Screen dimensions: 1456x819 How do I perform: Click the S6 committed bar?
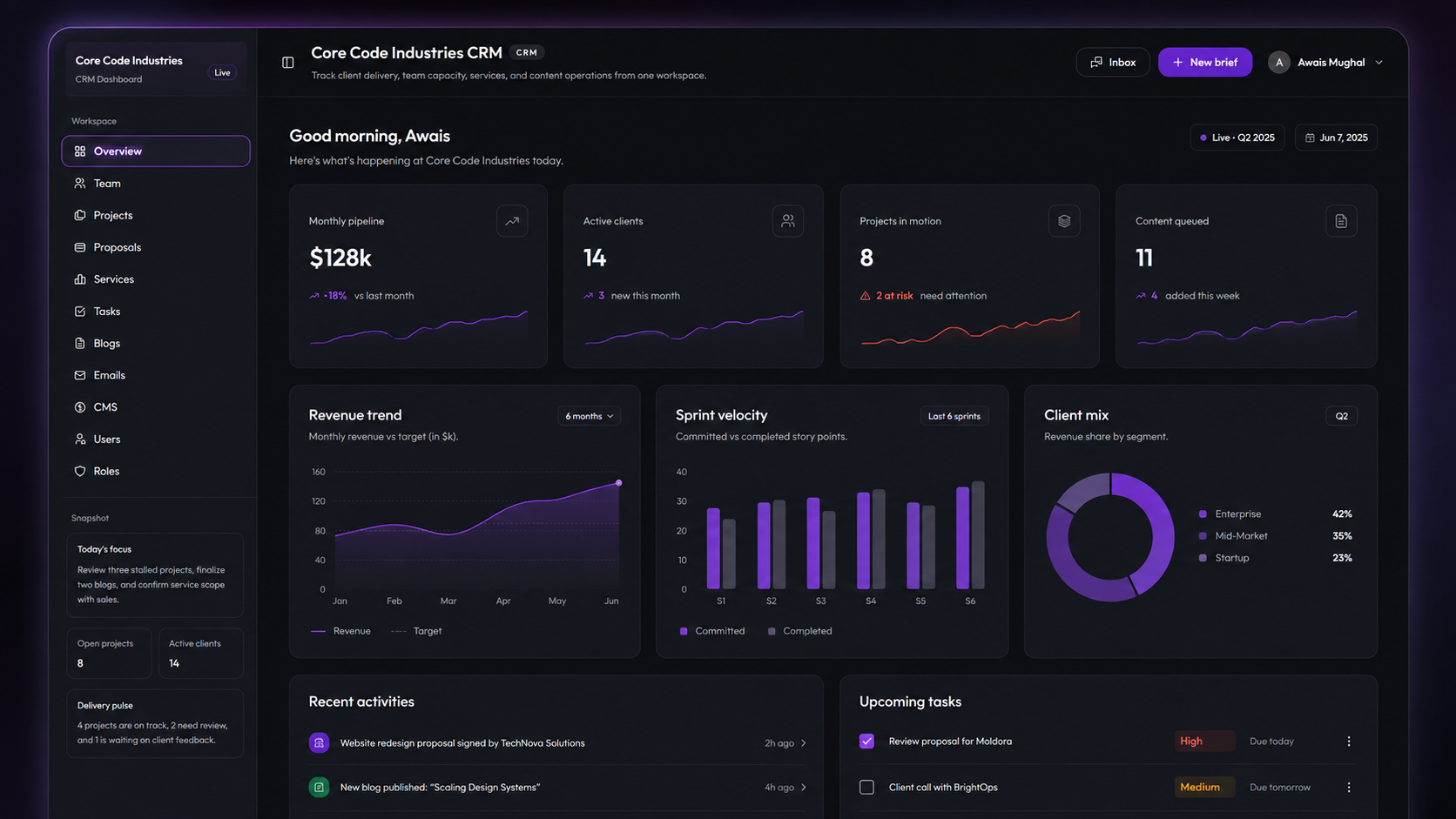[963, 538]
